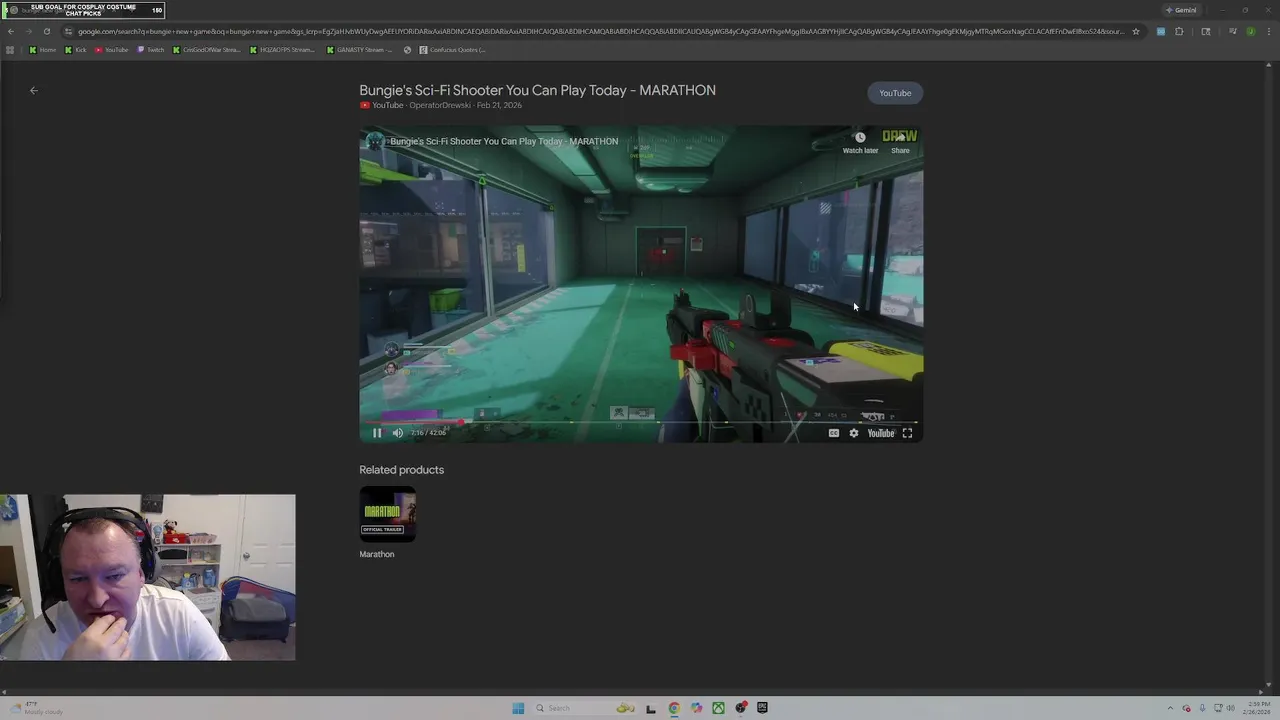The image size is (1280, 720).
Task: Click the video title Bungie's Sci-Fi Shooter
Action: [x=537, y=90]
